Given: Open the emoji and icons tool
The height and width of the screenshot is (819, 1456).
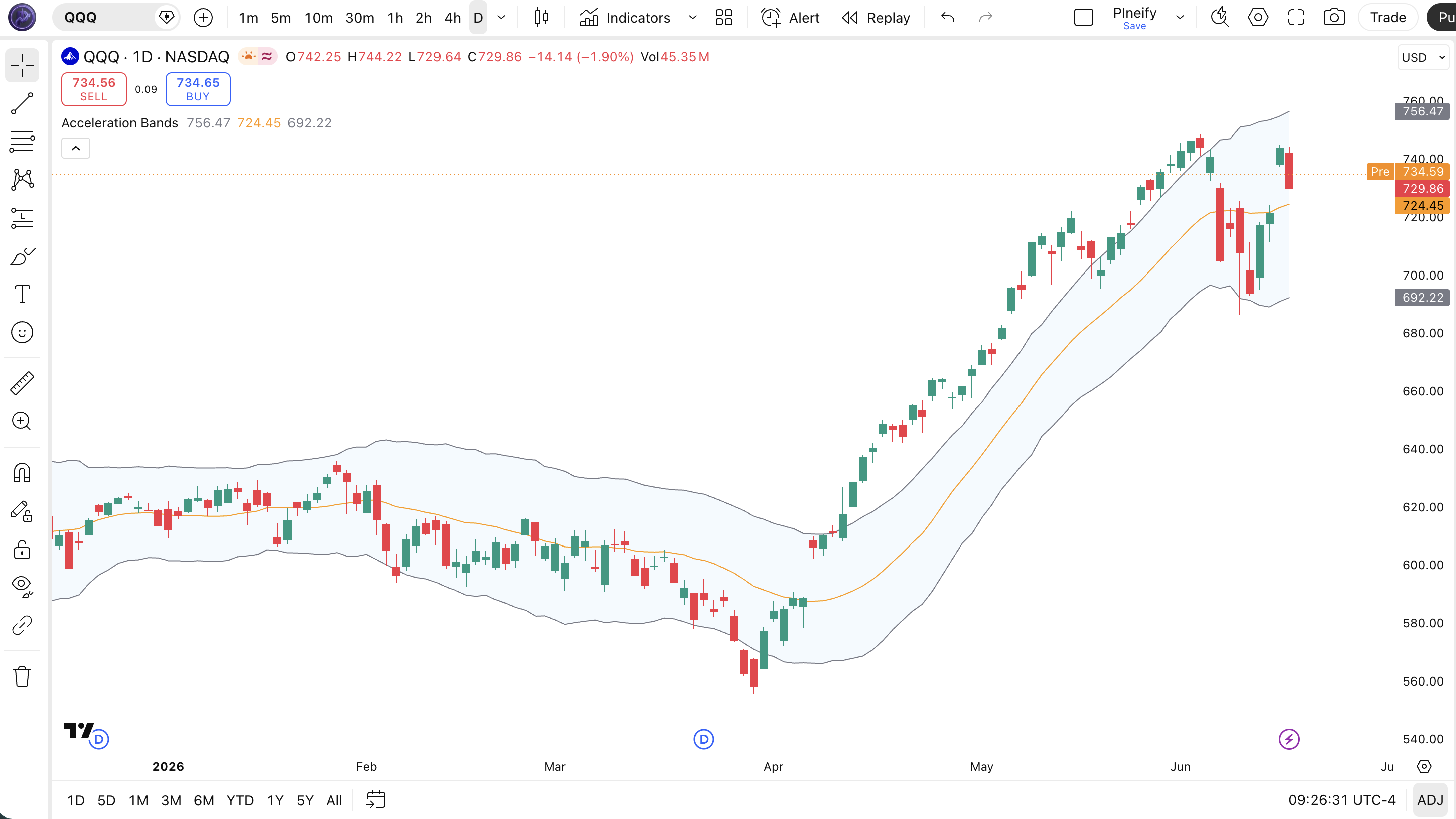Looking at the screenshot, I should [x=22, y=332].
